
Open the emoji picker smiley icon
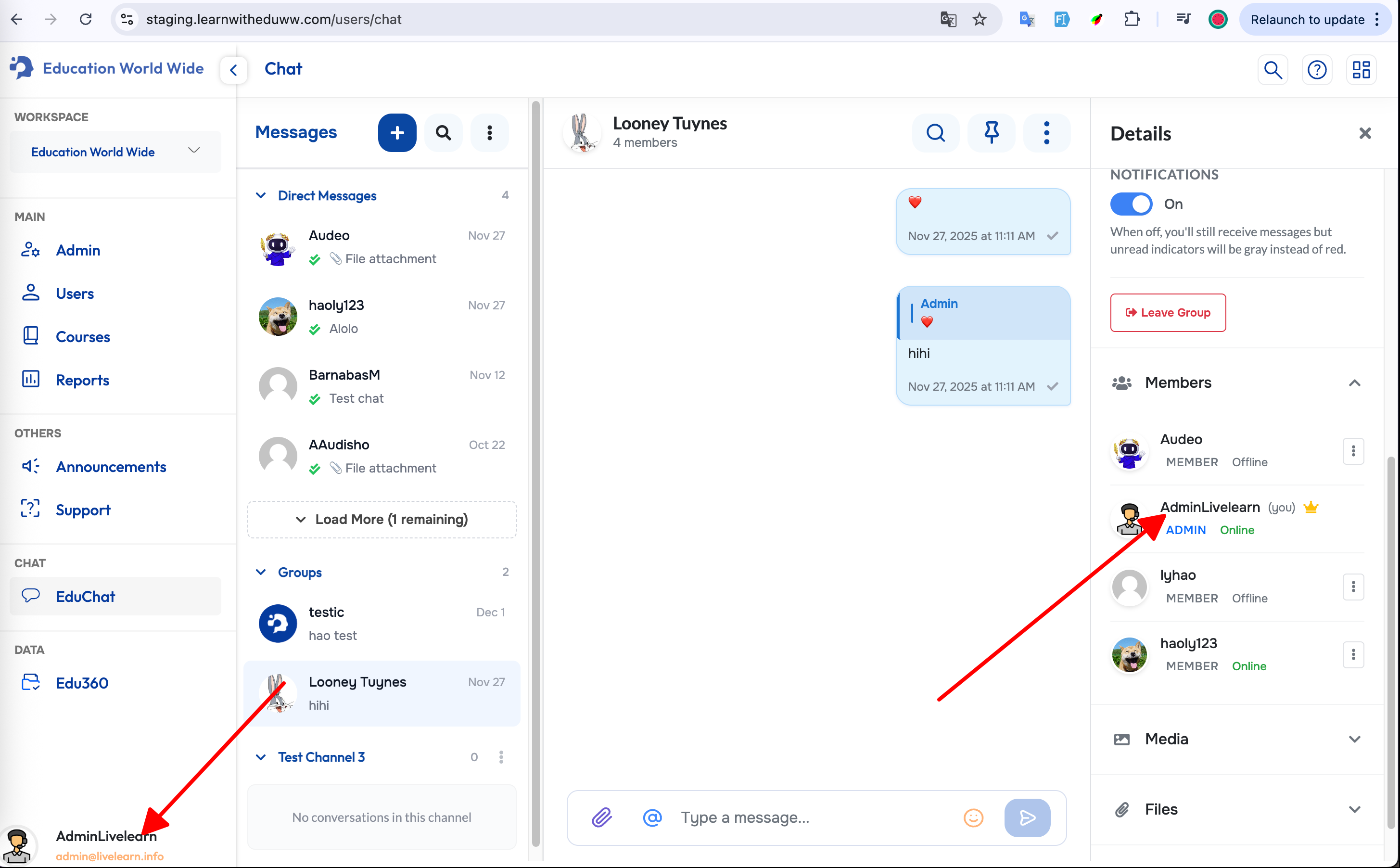973,817
